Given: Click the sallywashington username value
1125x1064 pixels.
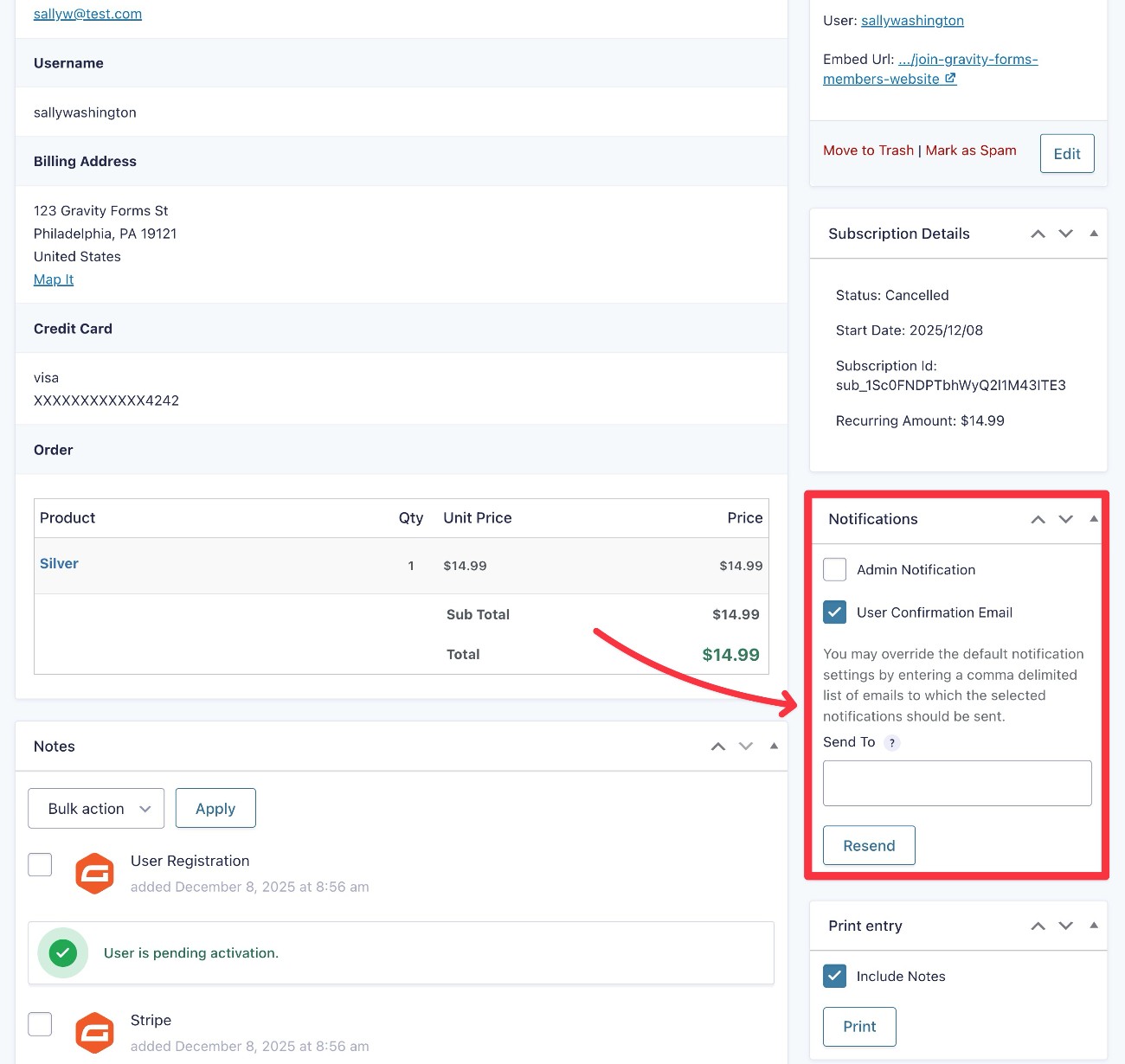Looking at the screenshot, I should (85, 112).
